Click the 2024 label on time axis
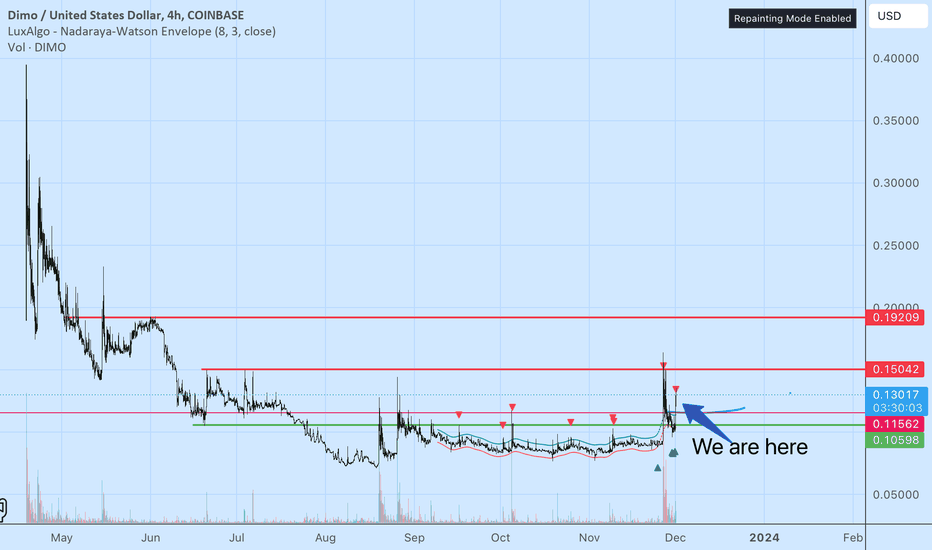 (764, 538)
